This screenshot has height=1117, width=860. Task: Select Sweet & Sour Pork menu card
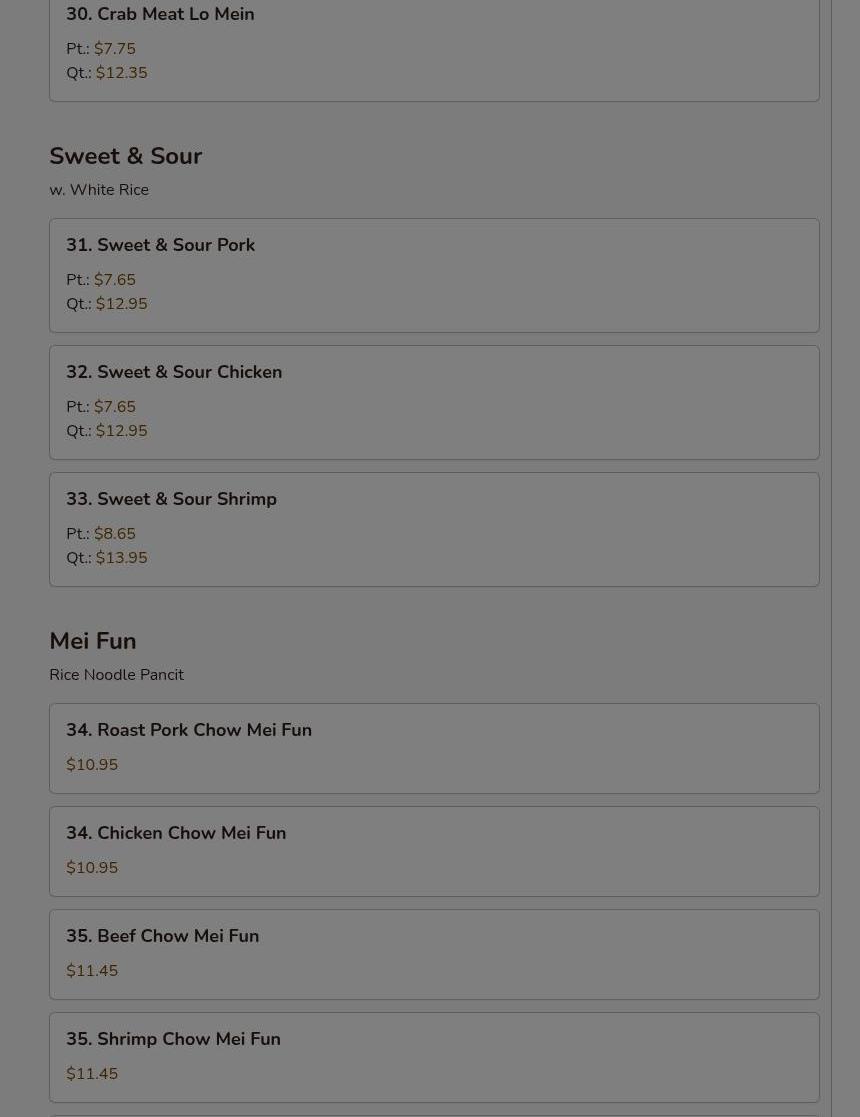point(434,275)
